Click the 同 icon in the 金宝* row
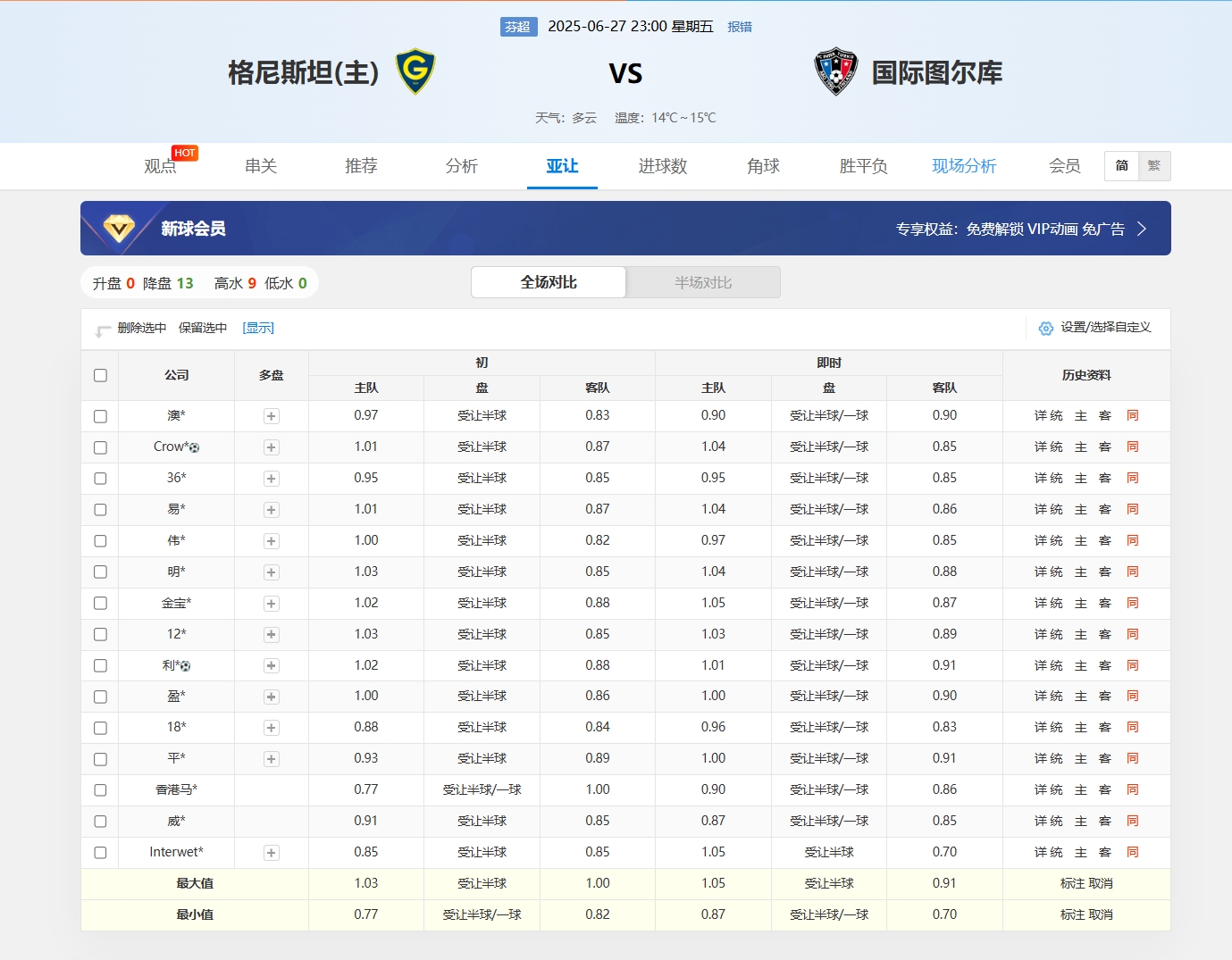1232x960 pixels. pos(1133,603)
